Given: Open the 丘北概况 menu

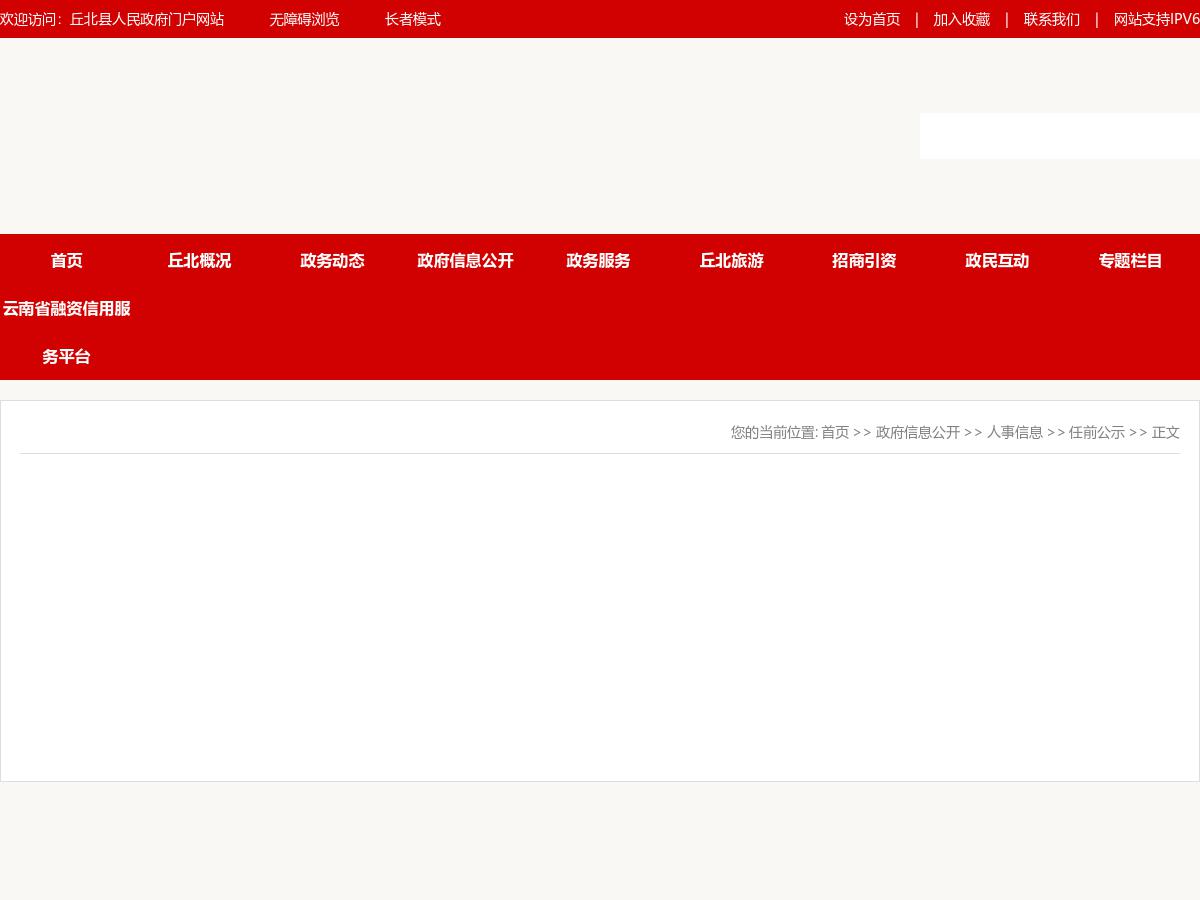Looking at the screenshot, I should (x=199, y=260).
